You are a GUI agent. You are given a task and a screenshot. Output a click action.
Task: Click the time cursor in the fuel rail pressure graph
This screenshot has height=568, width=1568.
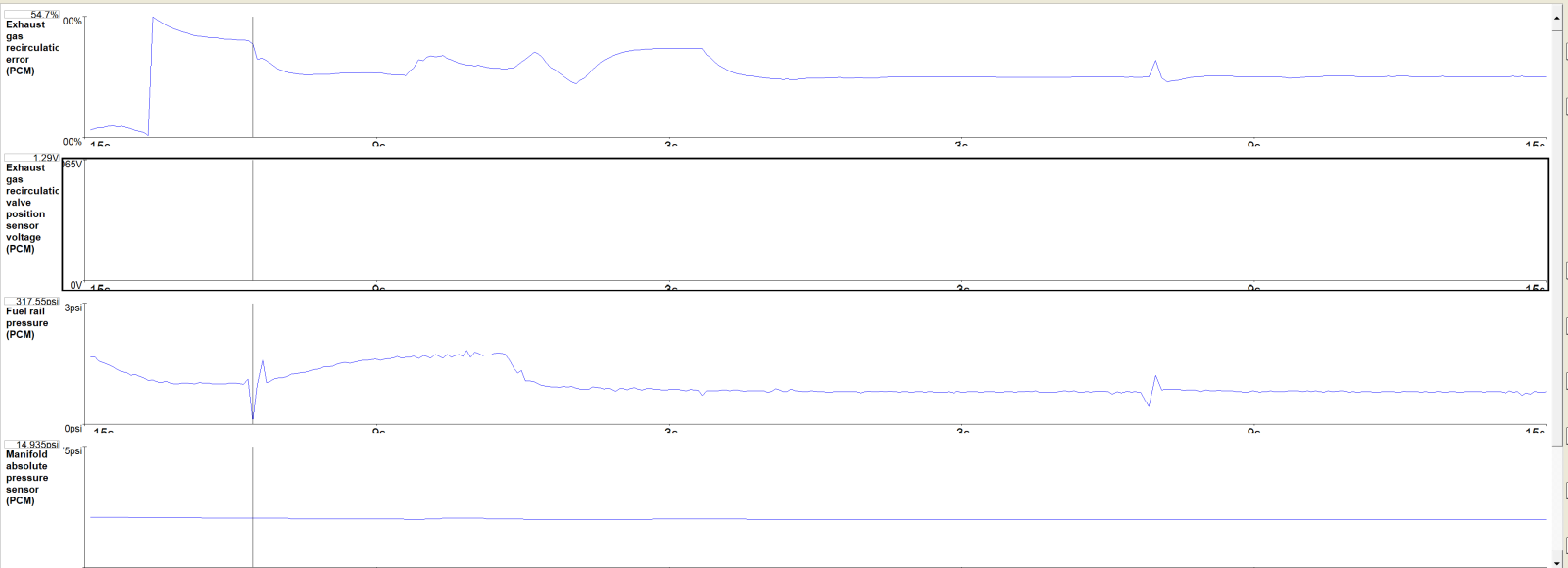coord(253,363)
